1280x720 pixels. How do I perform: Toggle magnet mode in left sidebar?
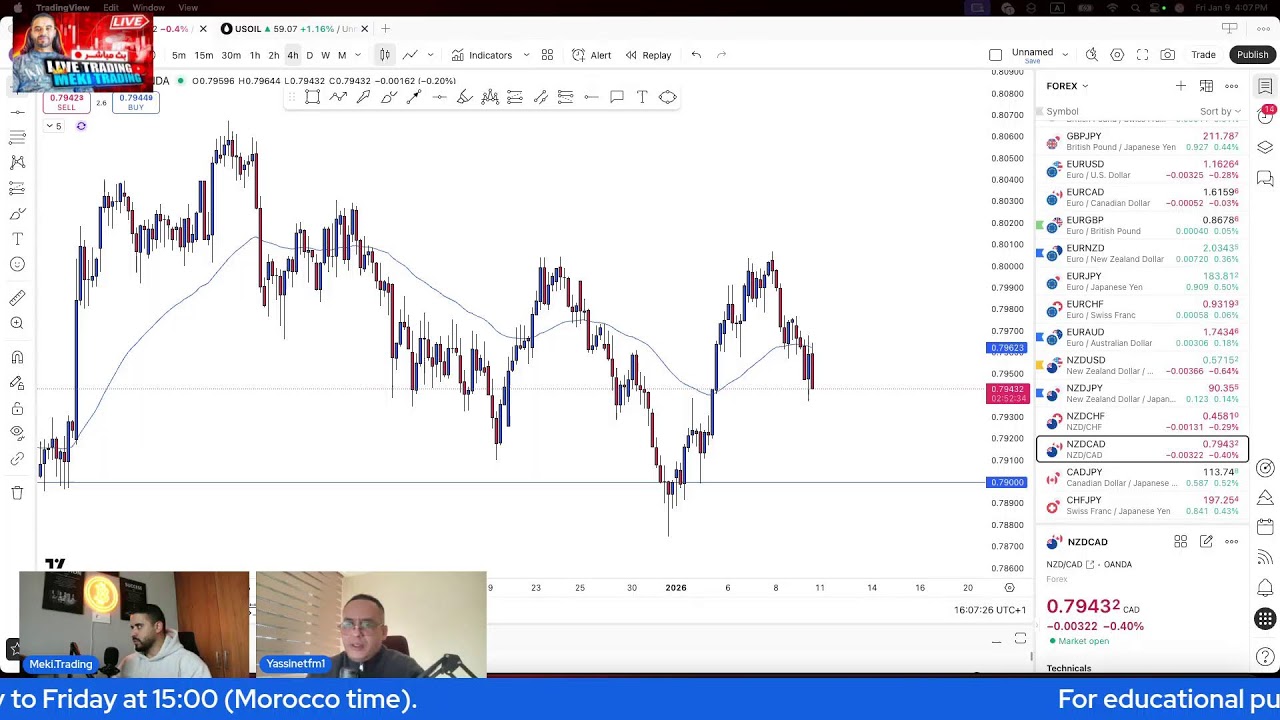coord(17,357)
